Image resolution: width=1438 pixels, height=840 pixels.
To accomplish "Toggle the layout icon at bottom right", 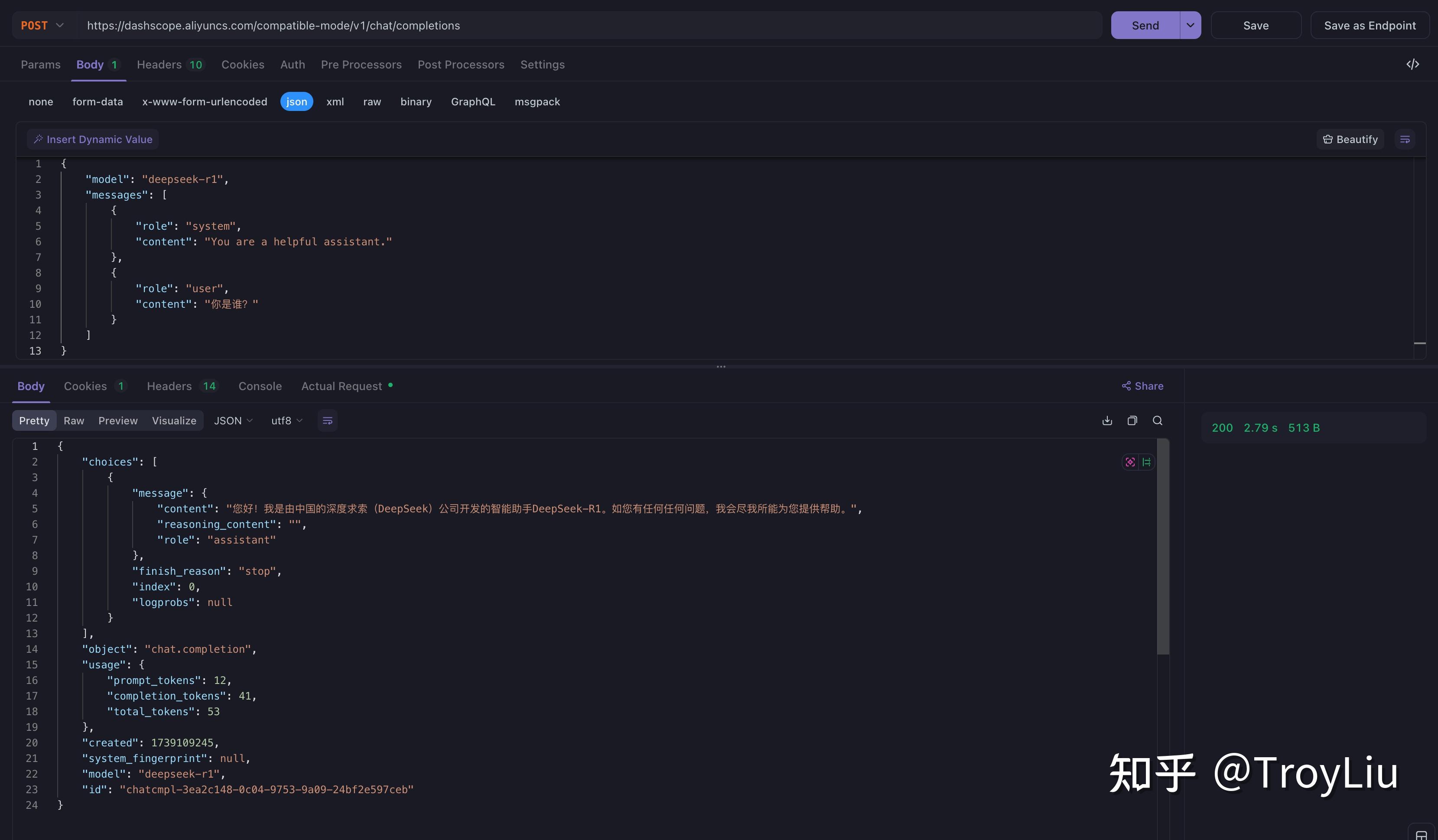I will tap(1422, 834).
